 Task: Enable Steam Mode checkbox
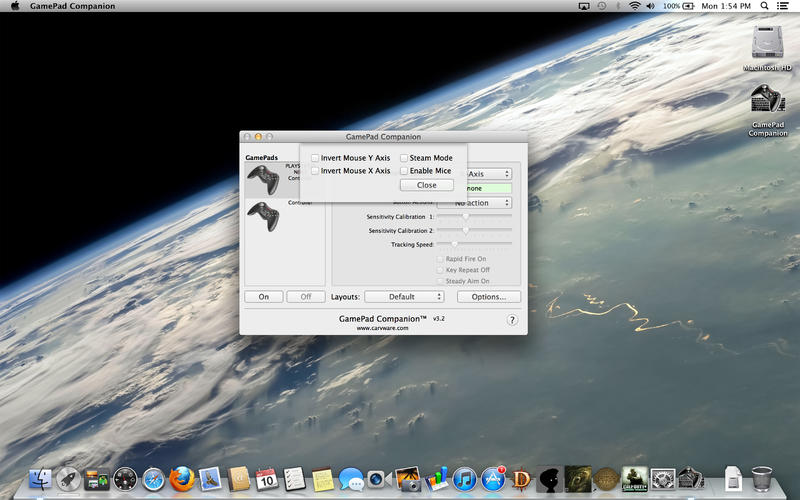pyautogui.click(x=404, y=158)
